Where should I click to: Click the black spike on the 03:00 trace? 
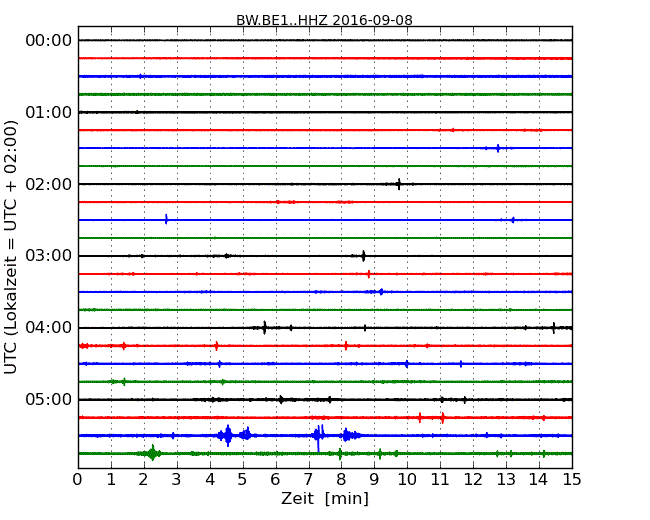[x=363, y=256]
